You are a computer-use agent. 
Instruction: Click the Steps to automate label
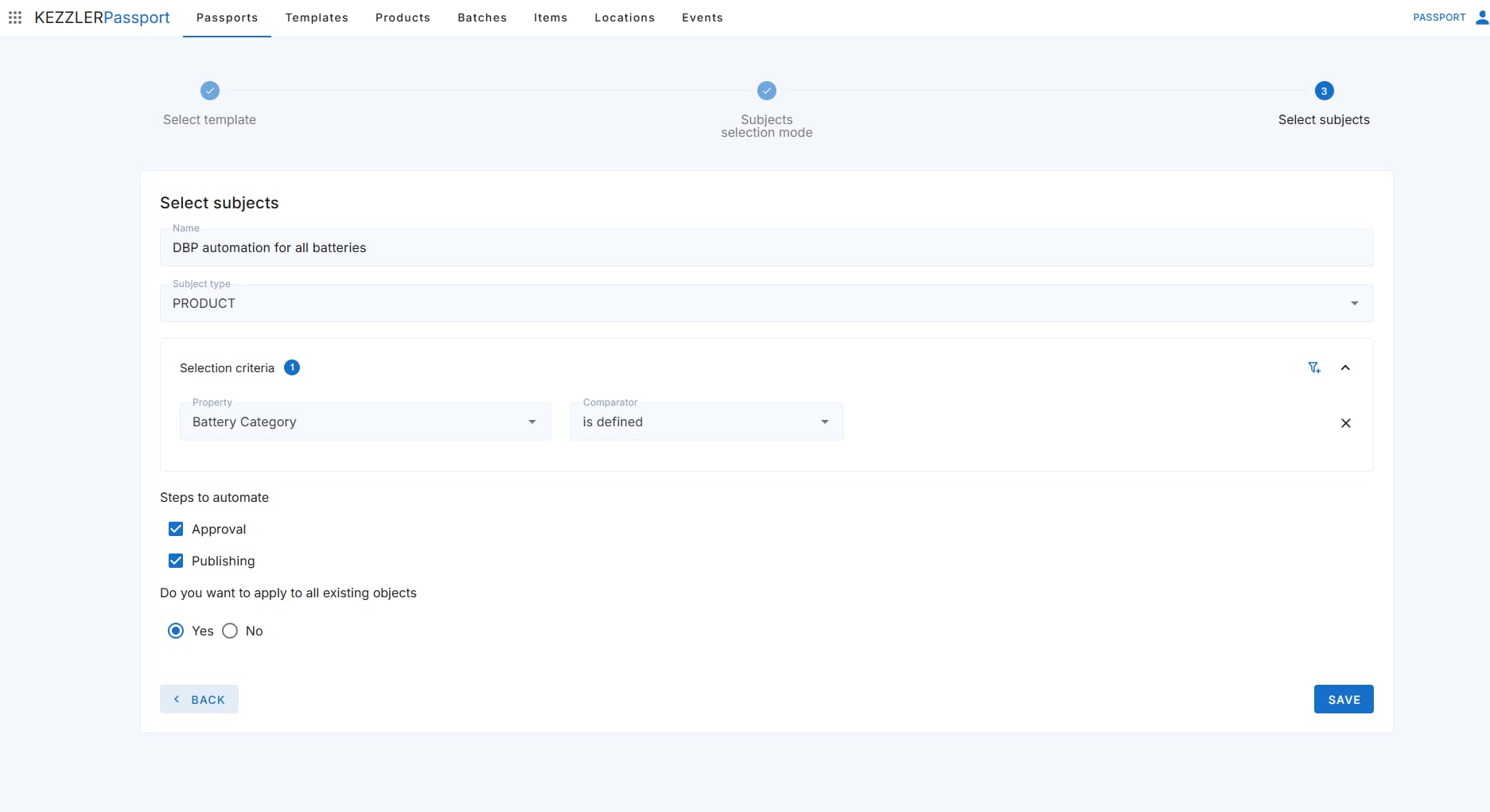click(214, 497)
